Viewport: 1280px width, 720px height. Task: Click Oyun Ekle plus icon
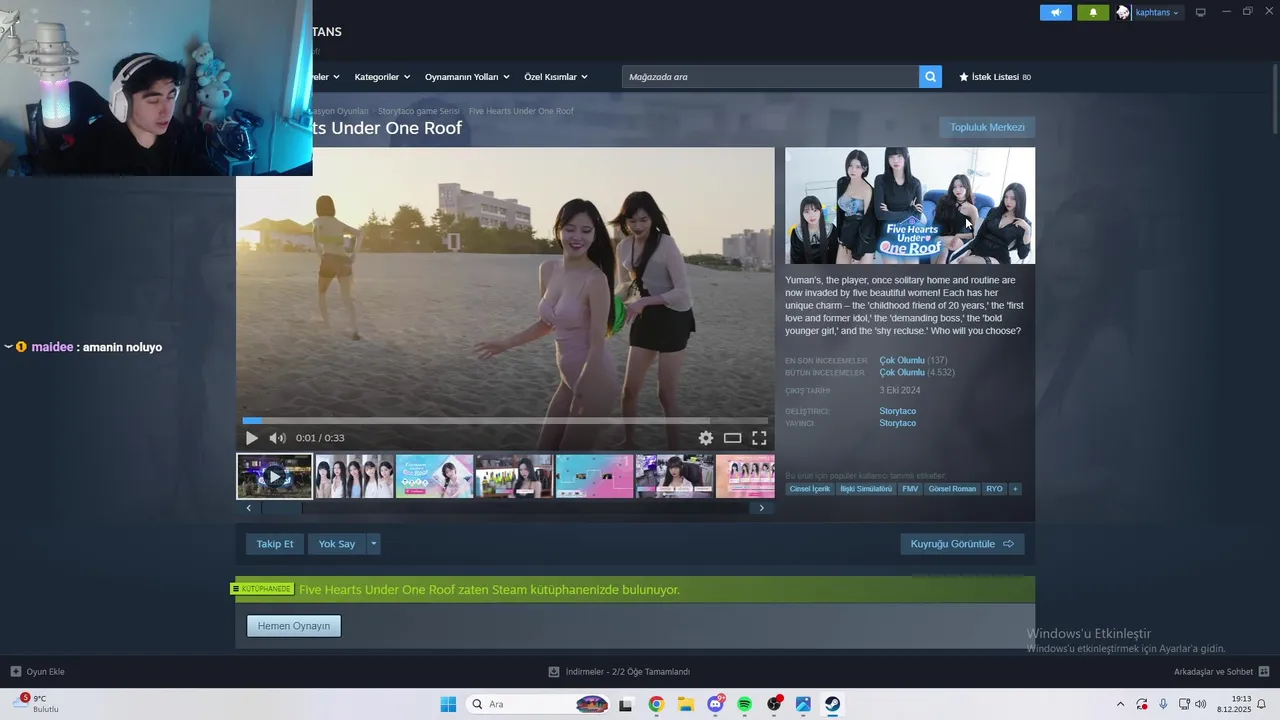pos(15,671)
